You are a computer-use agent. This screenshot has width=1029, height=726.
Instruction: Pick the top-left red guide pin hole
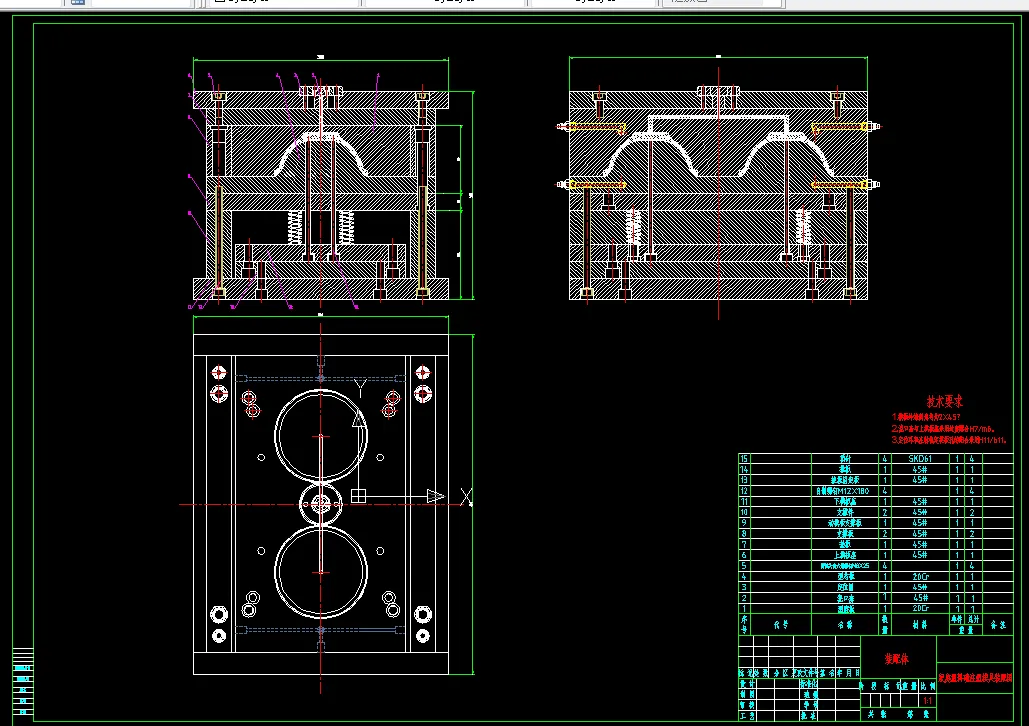pyautogui.click(x=219, y=373)
